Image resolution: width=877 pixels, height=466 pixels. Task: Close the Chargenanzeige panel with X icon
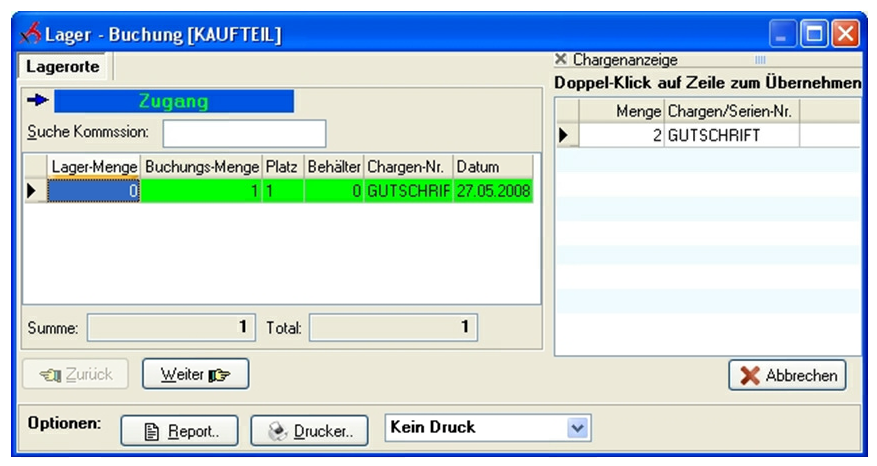point(561,60)
